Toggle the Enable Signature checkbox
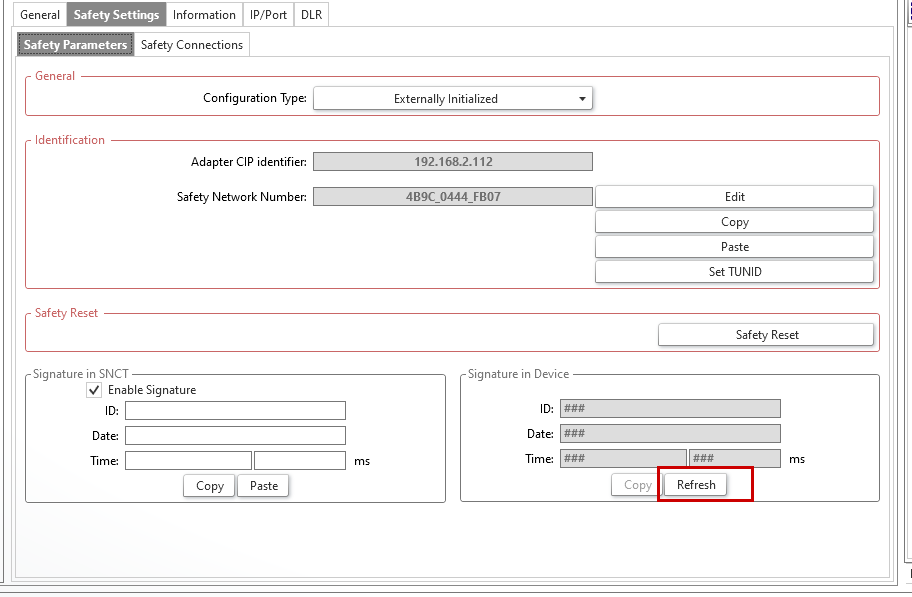 click(94, 390)
